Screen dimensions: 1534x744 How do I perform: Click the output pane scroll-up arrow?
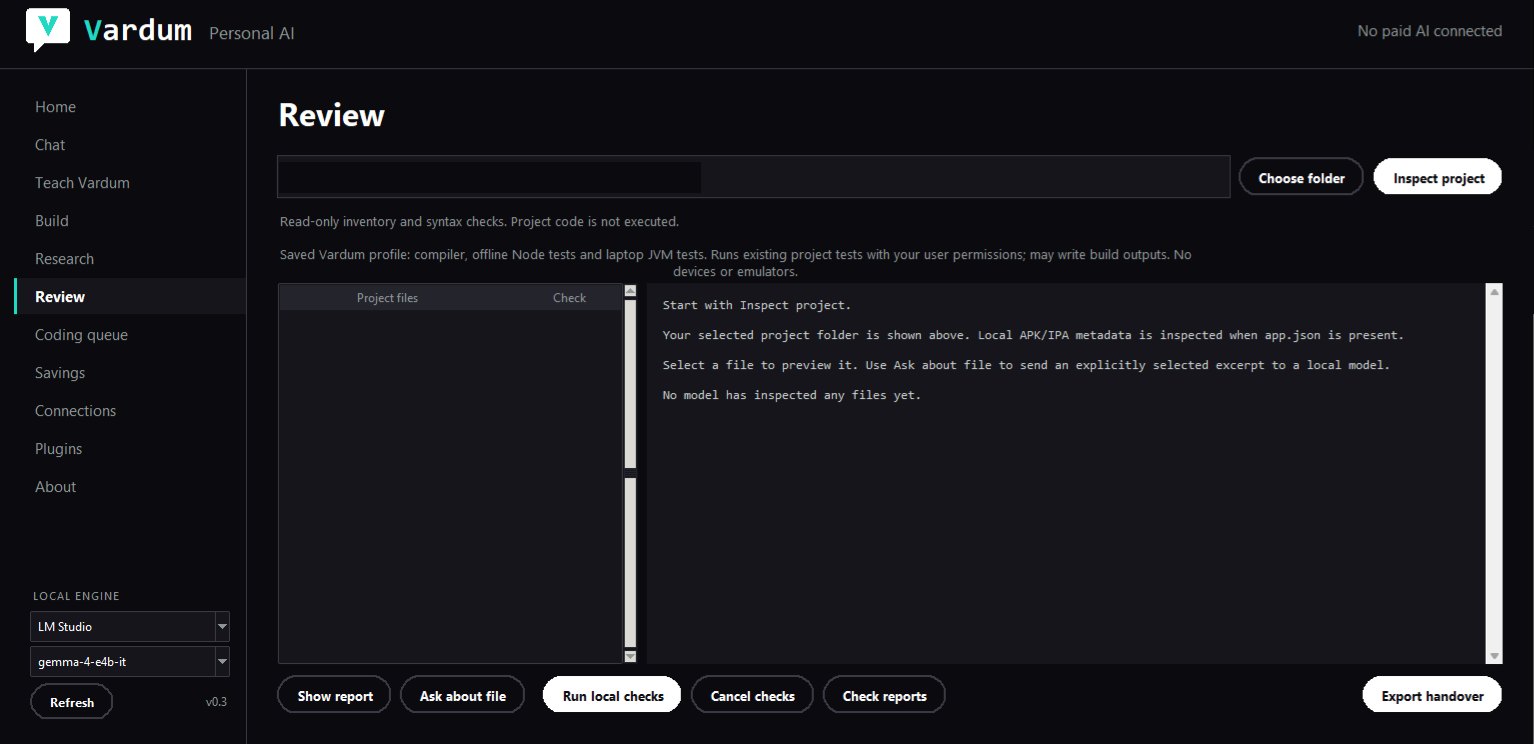1494,291
